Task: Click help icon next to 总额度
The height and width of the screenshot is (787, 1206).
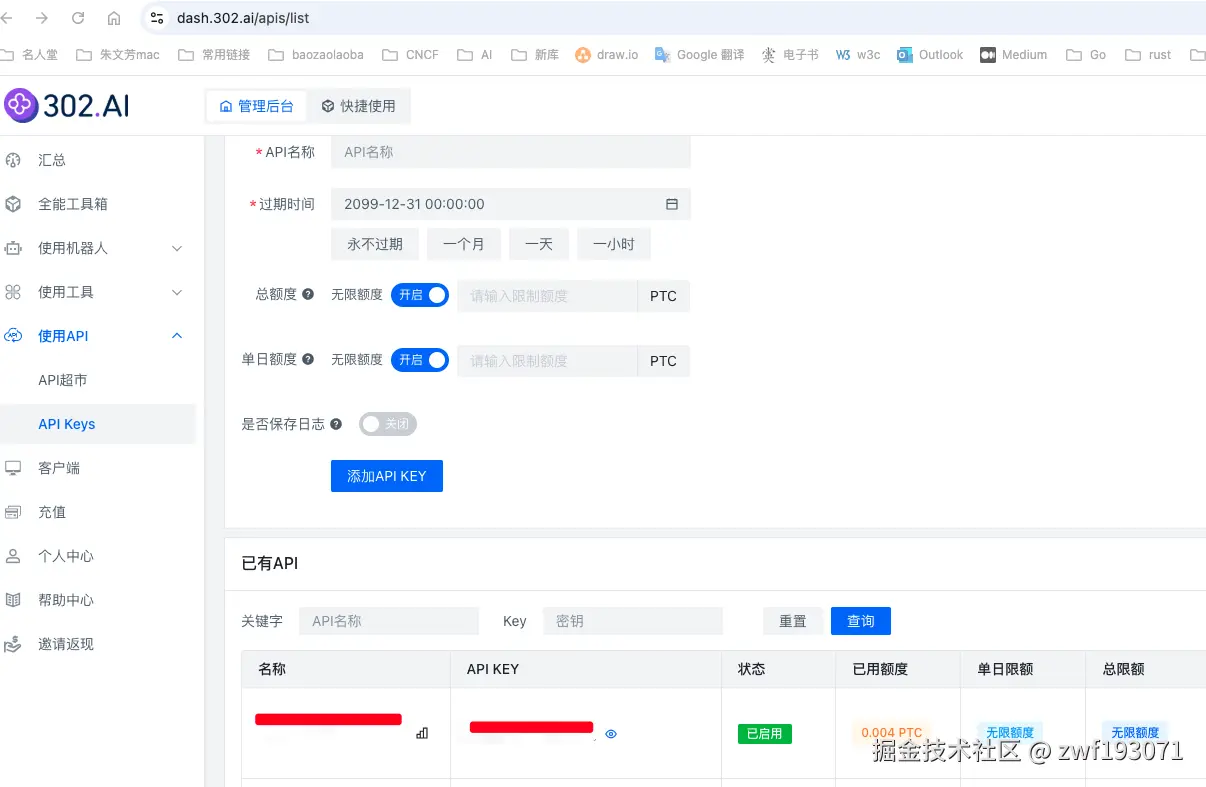Action: tap(308, 295)
